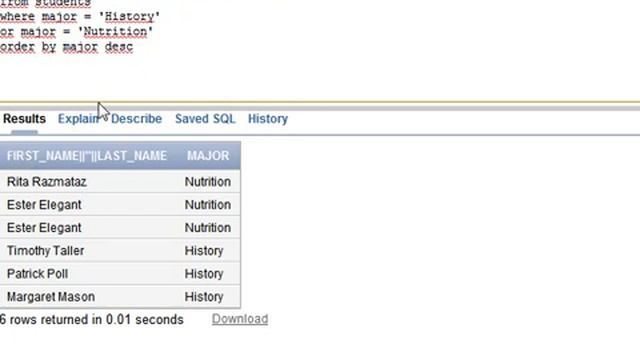The width and height of the screenshot is (640, 360).
Task: Select the Rita Razmataz cell
Action: click(x=47, y=182)
